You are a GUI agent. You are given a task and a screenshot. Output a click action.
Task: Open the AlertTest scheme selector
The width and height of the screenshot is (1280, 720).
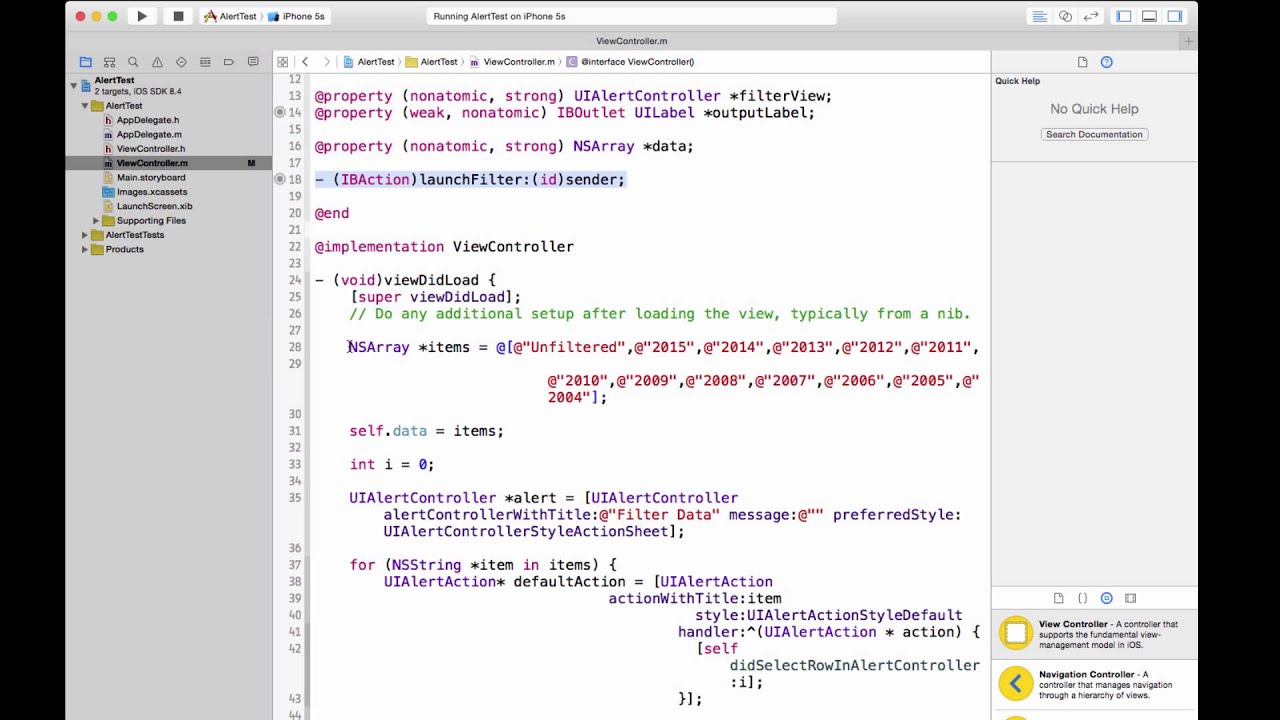point(229,16)
